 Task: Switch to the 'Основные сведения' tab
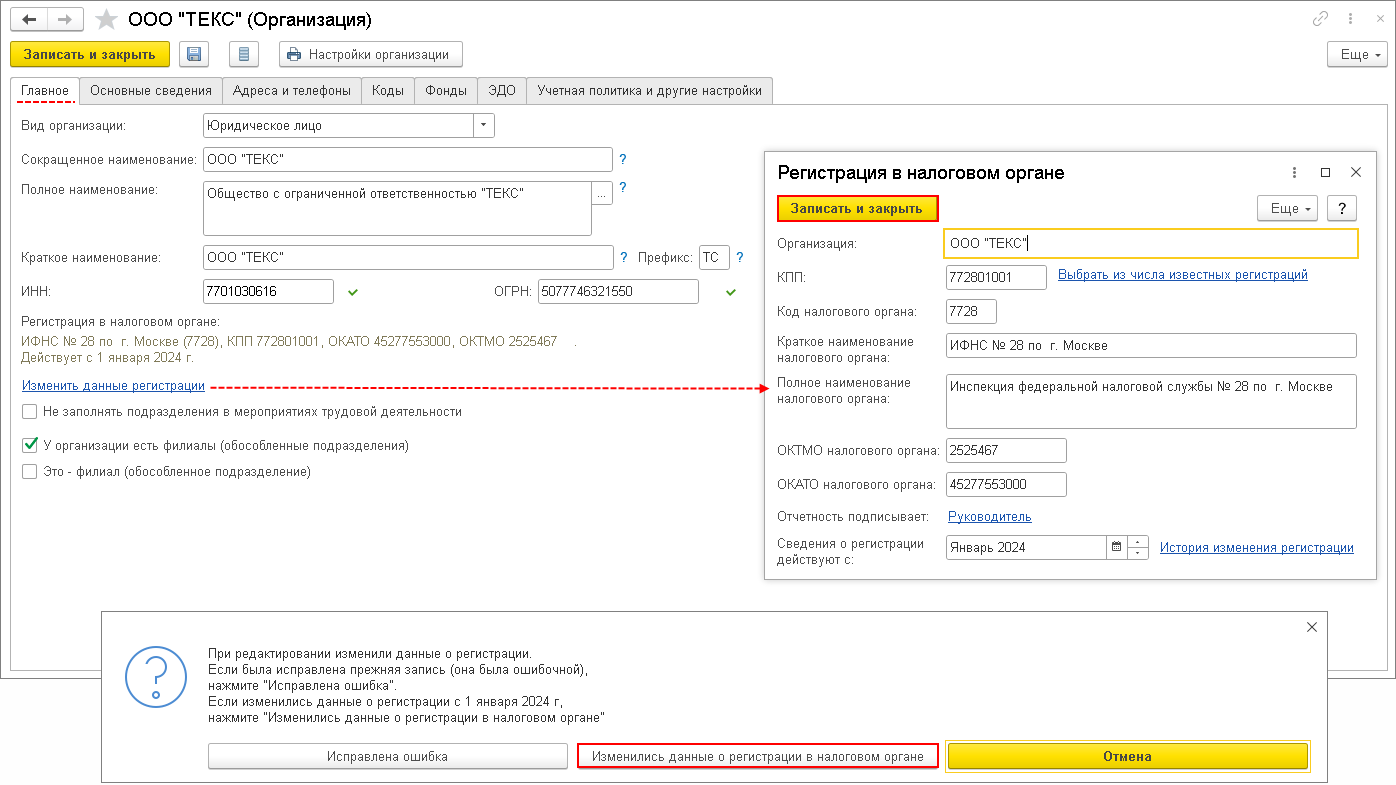pos(151,90)
